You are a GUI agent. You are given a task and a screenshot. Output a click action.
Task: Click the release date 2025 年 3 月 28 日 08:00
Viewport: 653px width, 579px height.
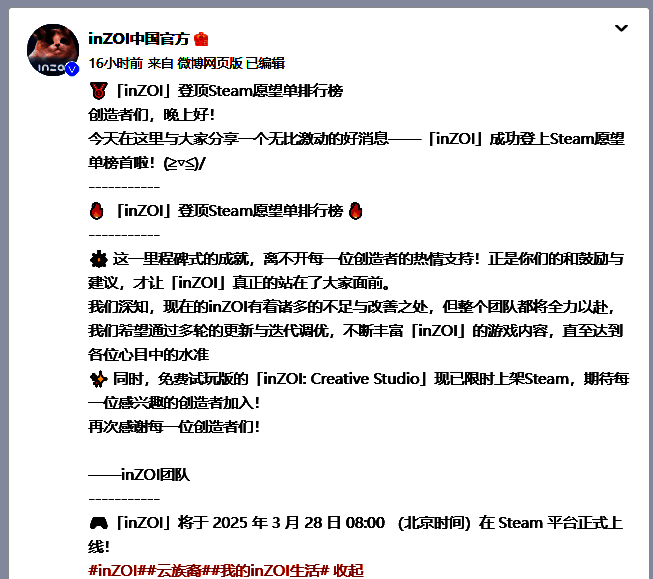point(299,523)
